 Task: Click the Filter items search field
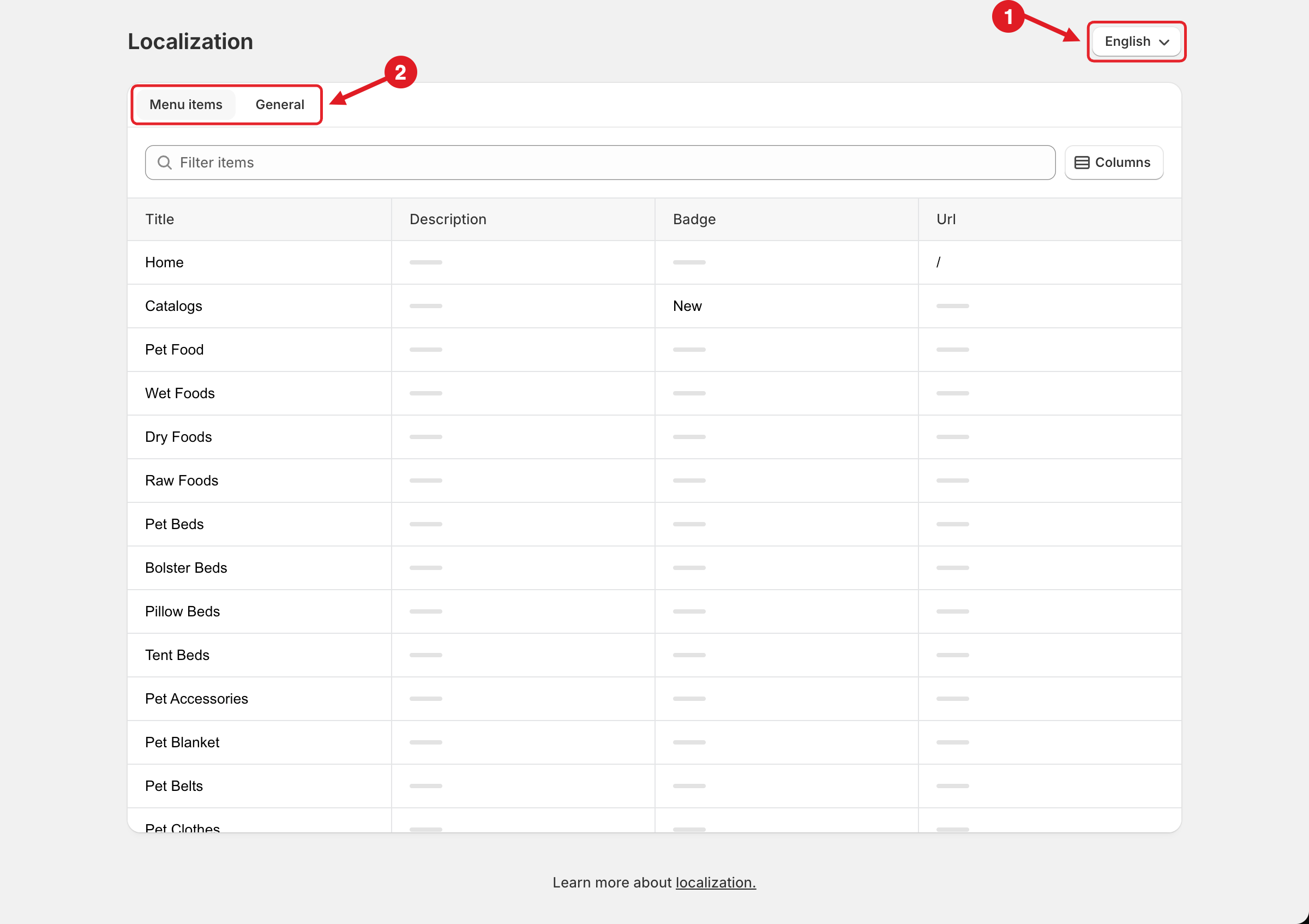point(600,163)
